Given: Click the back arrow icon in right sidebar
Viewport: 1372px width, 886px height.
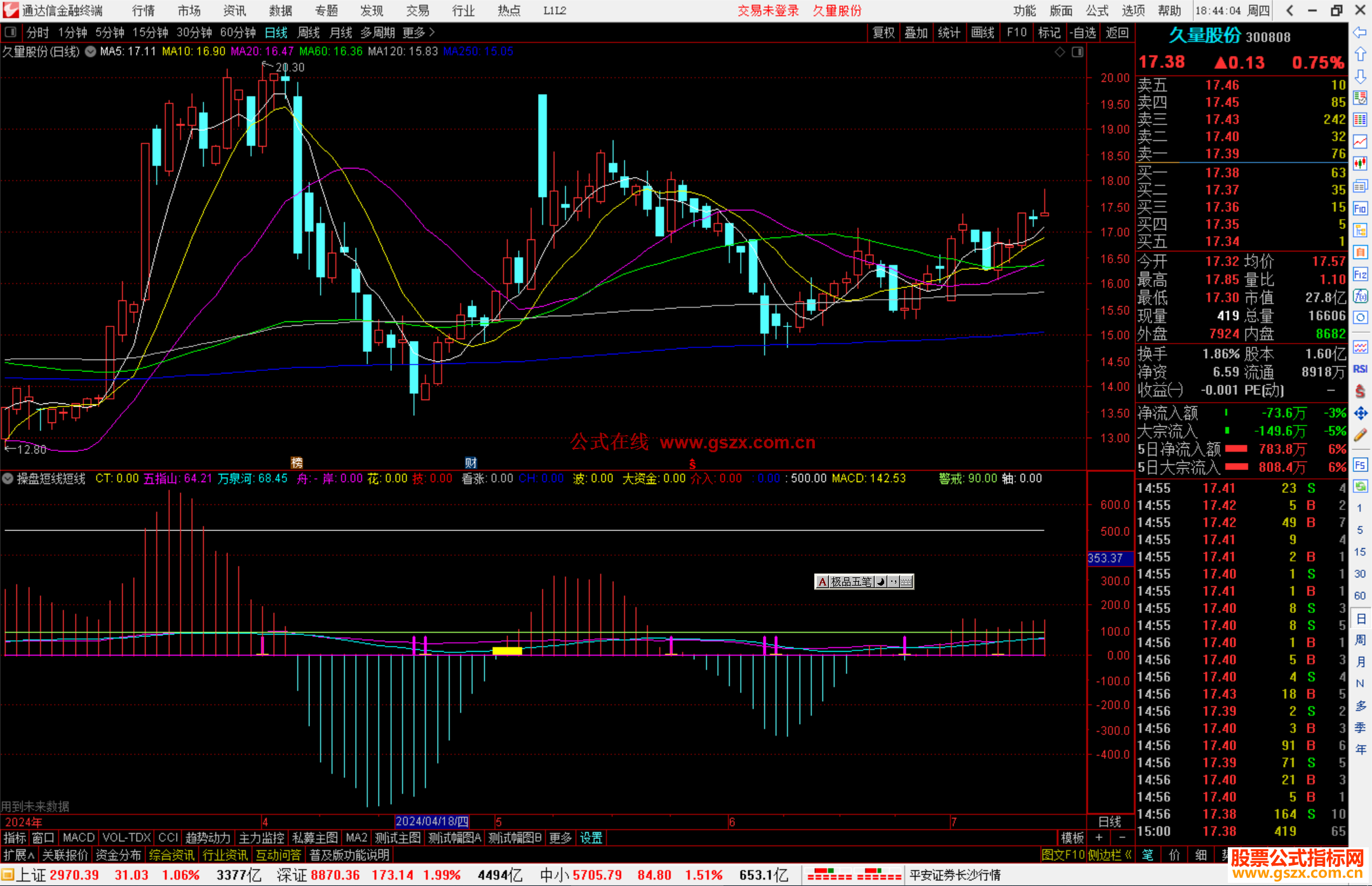Looking at the screenshot, I should 1360,32.
